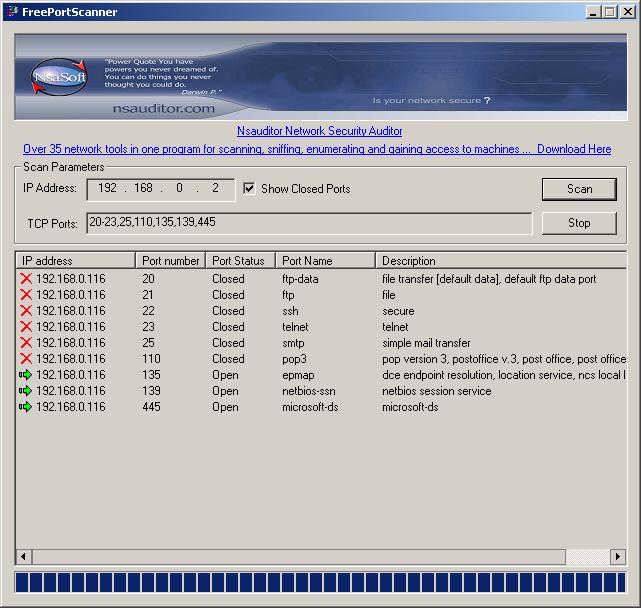Image resolution: width=641 pixels, height=608 pixels.
Task: Click the green arrow icon for port 139
Action: point(25,391)
